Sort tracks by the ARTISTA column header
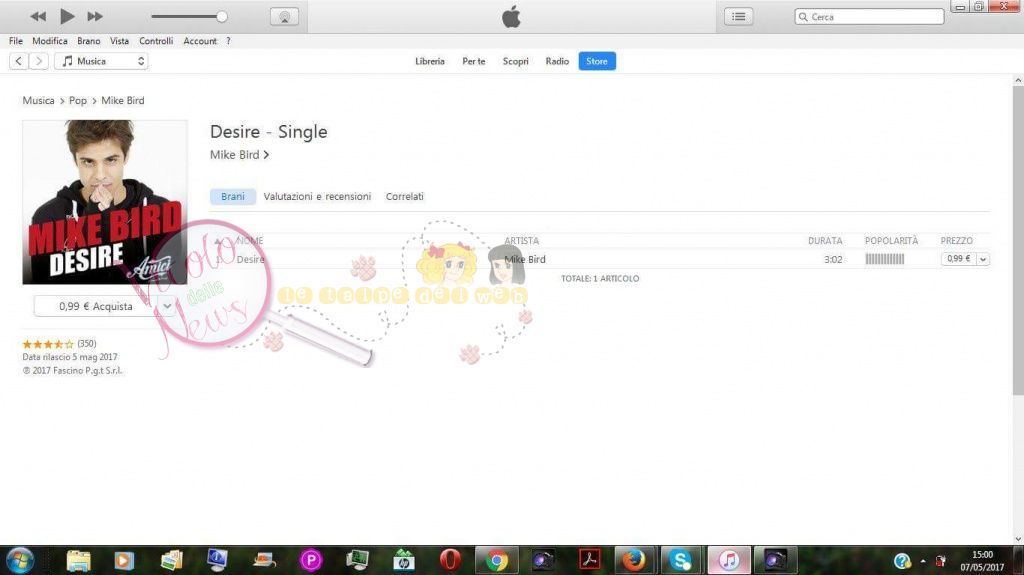The image size is (1024, 575). 521,241
